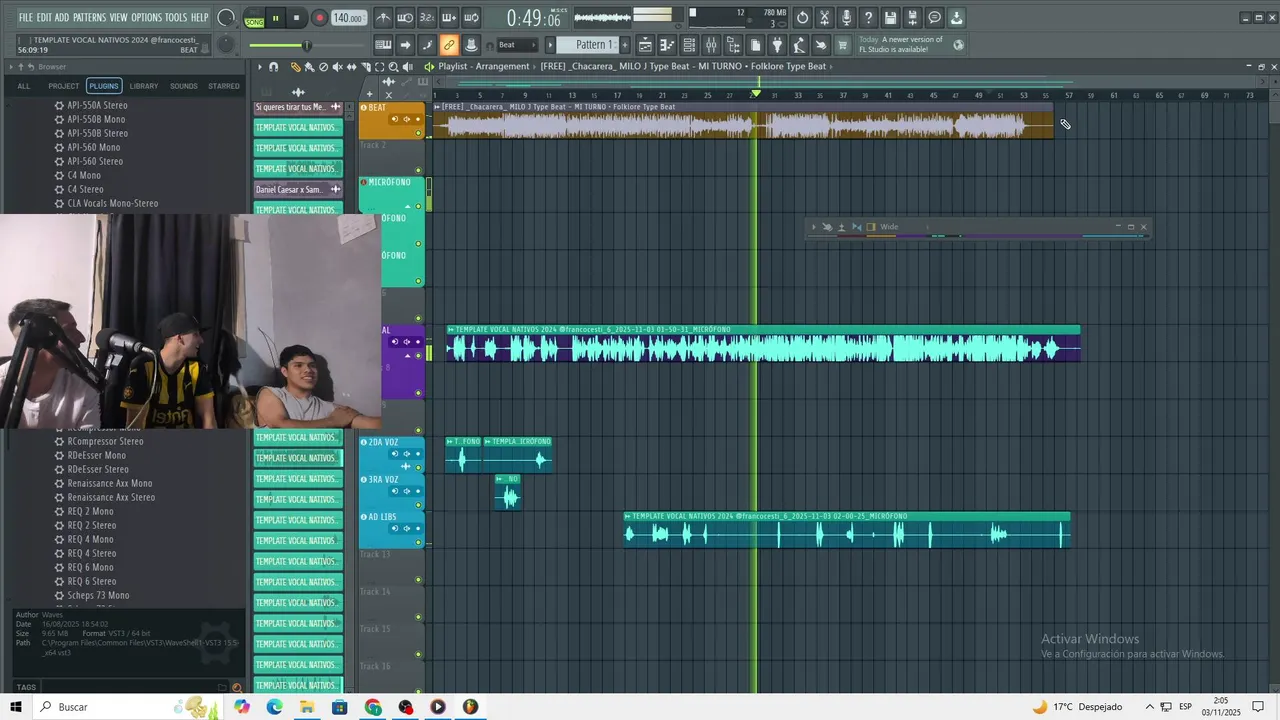Open the Beat snap dropdown
Image resolution: width=1280 pixels, height=720 pixels.
coord(518,45)
